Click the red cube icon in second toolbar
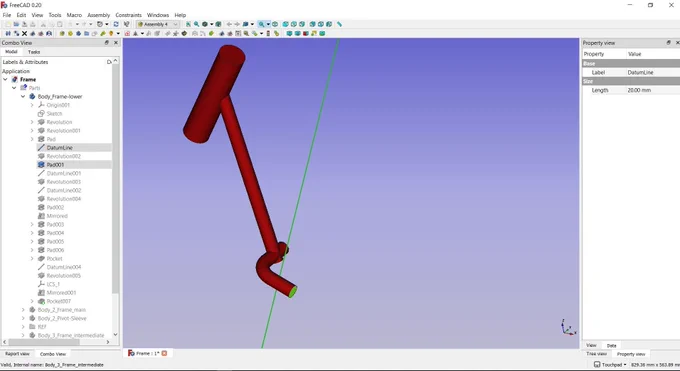Viewport: 680px width, 371px height. coord(306,33)
